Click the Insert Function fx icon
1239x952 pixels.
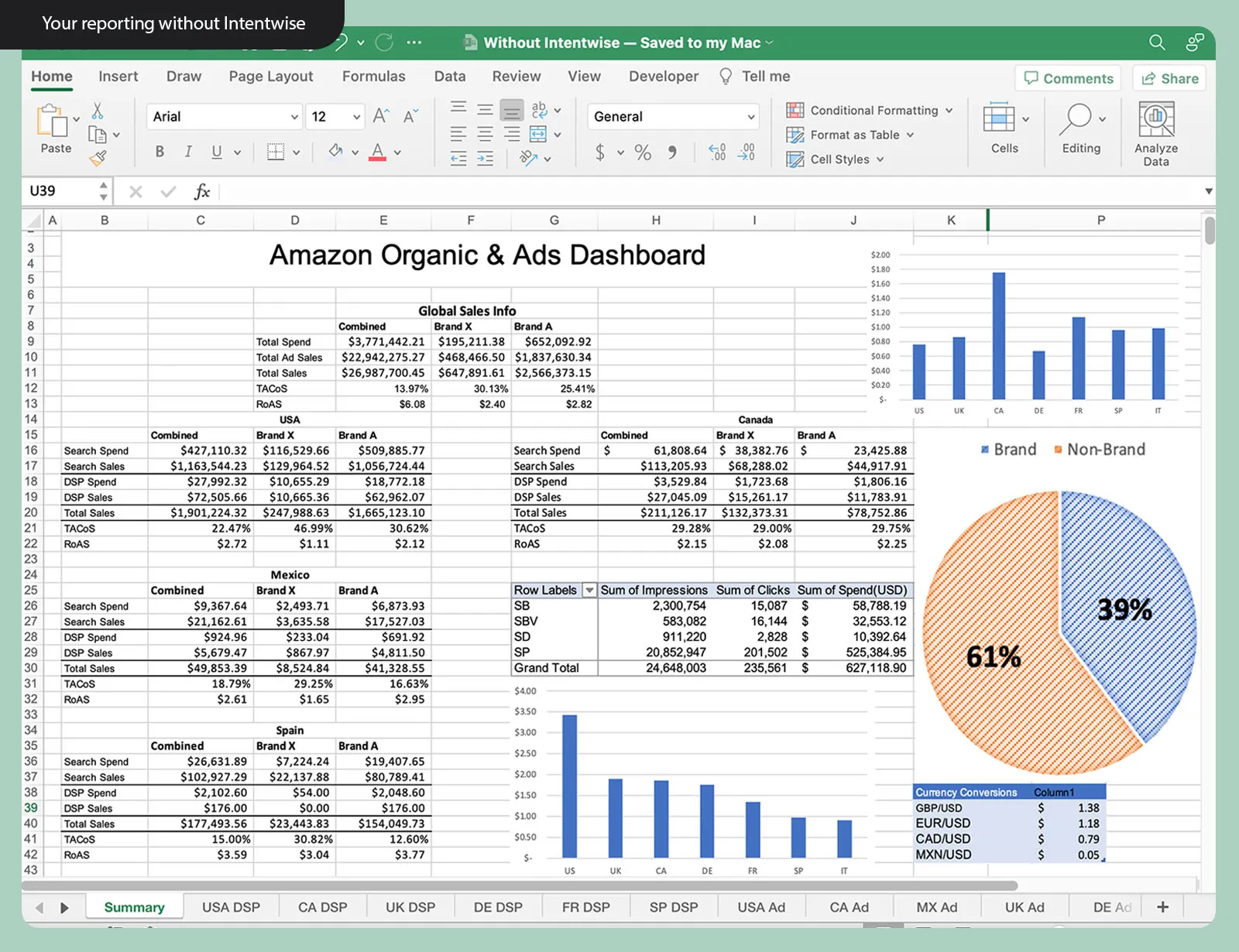tap(202, 191)
